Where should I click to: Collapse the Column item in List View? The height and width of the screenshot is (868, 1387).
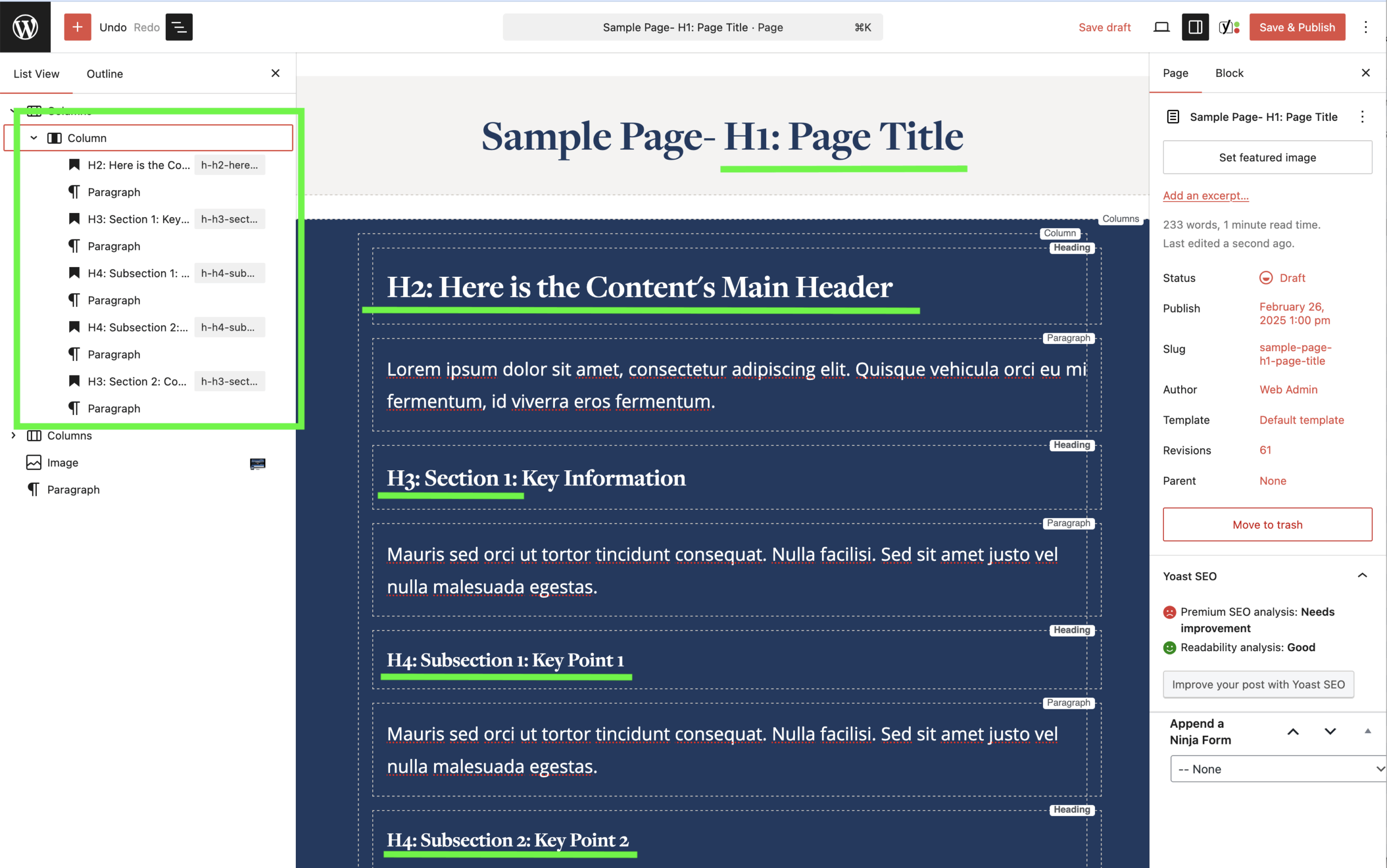pos(34,138)
